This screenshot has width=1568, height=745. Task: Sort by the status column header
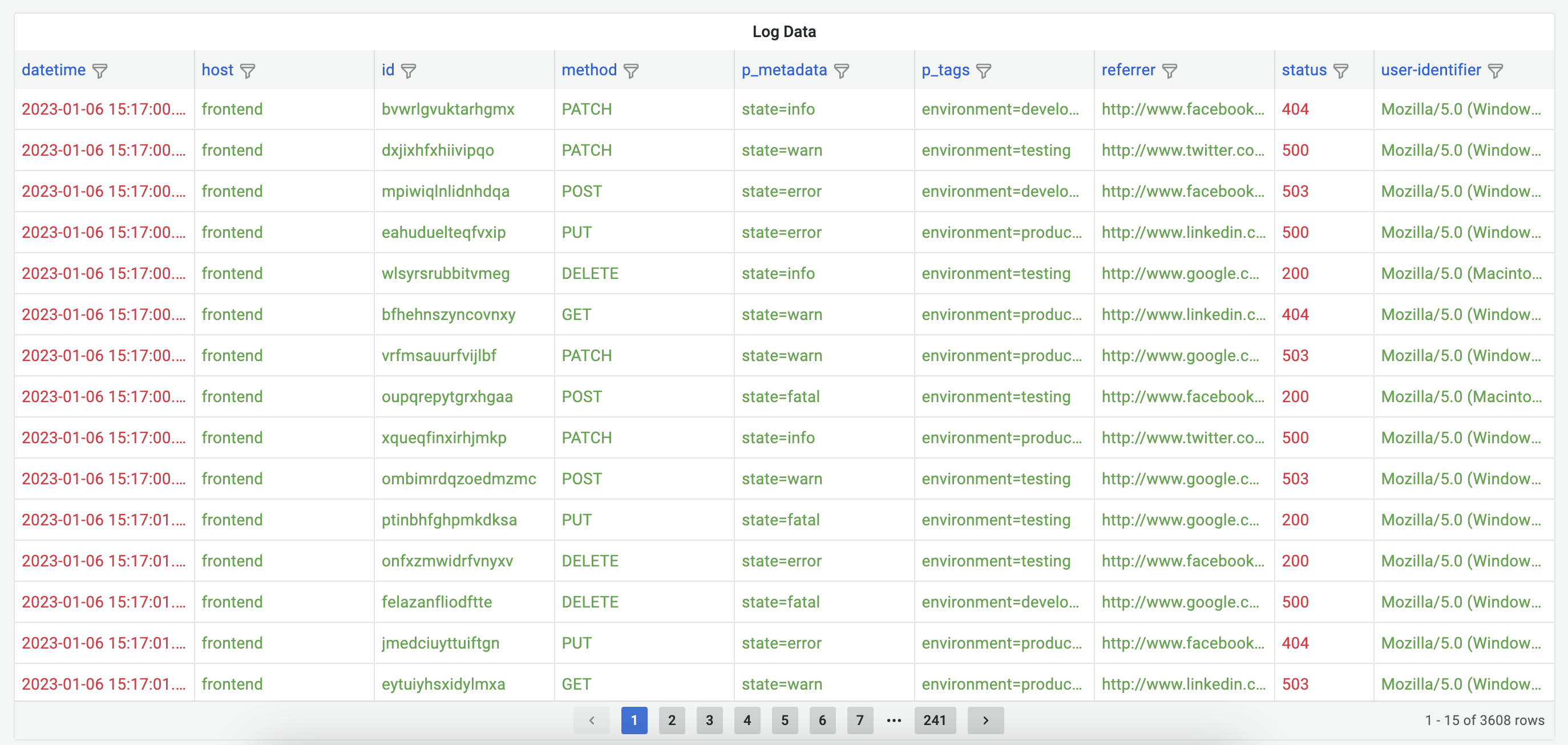click(x=1304, y=70)
